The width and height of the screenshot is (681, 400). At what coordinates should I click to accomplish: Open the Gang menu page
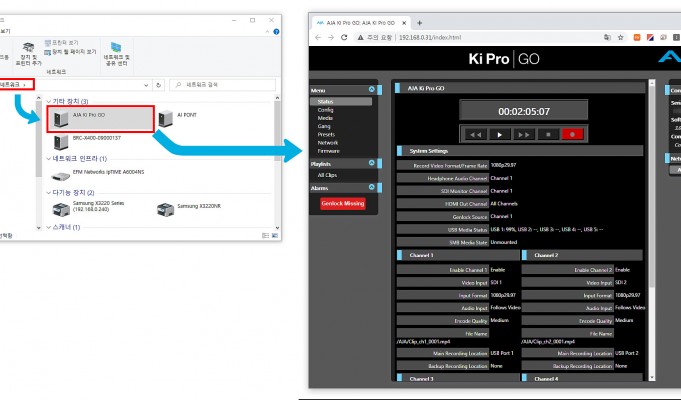(x=324, y=126)
